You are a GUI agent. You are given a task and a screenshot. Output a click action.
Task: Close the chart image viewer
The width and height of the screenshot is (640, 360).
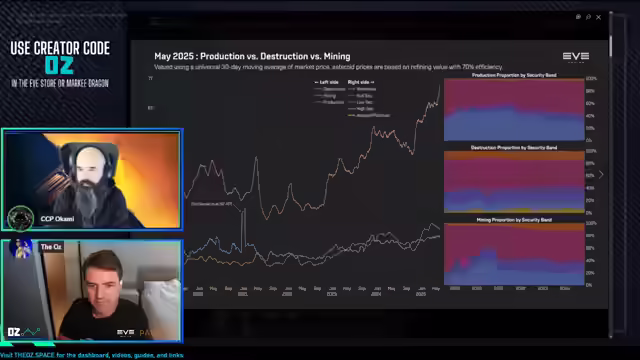tap(598, 17)
